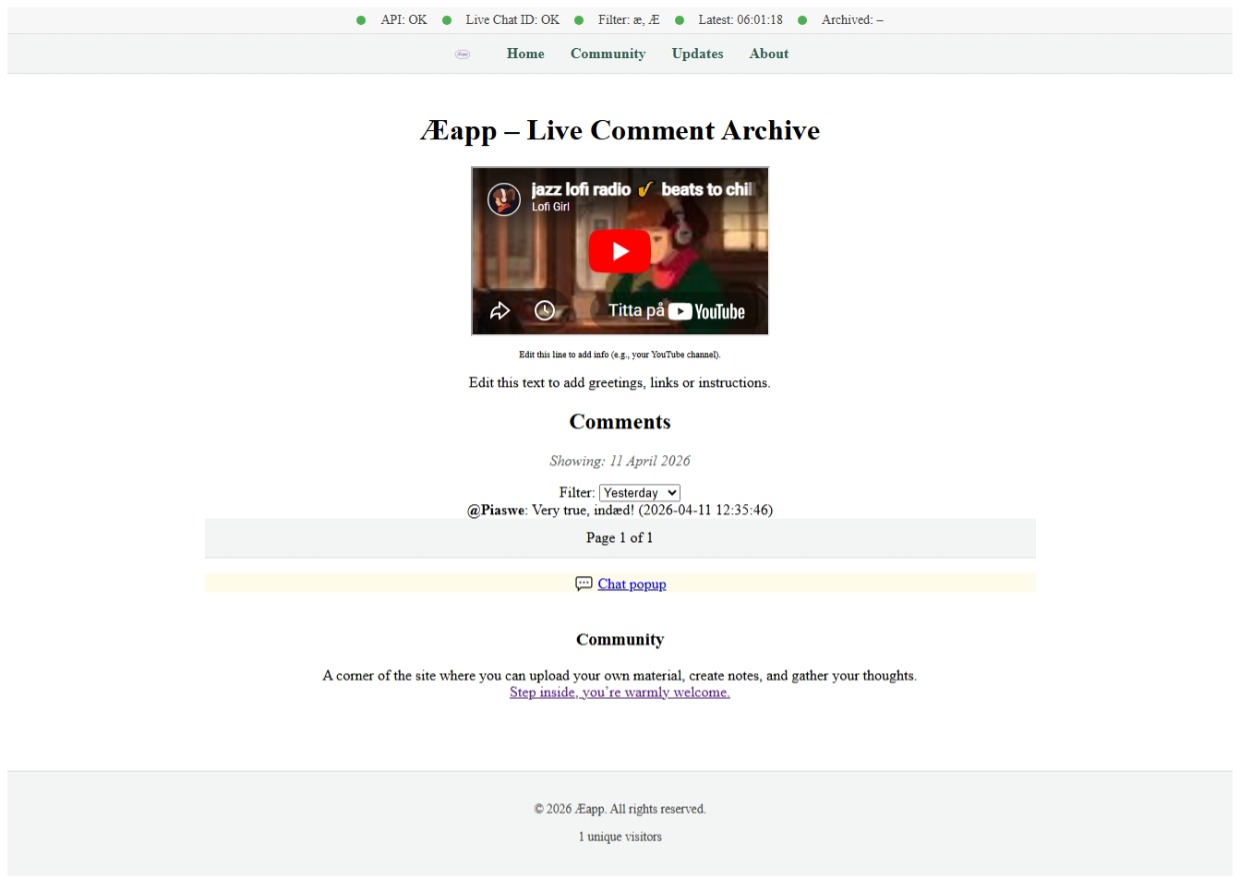Viewport: 1240px width, 882px height.
Task: Click the 'Filter: æ, Æ' status text
Action: tap(628, 20)
